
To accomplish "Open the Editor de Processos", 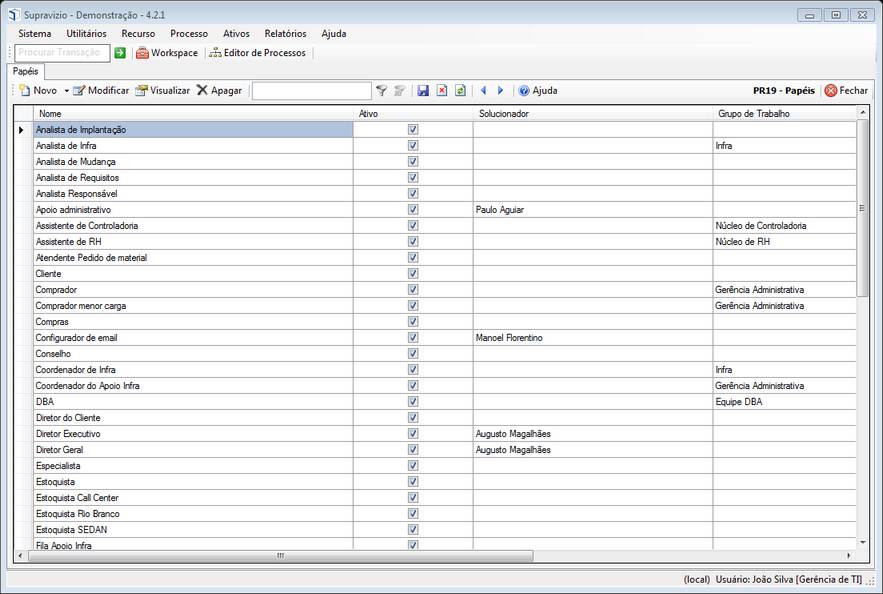I will [257, 53].
